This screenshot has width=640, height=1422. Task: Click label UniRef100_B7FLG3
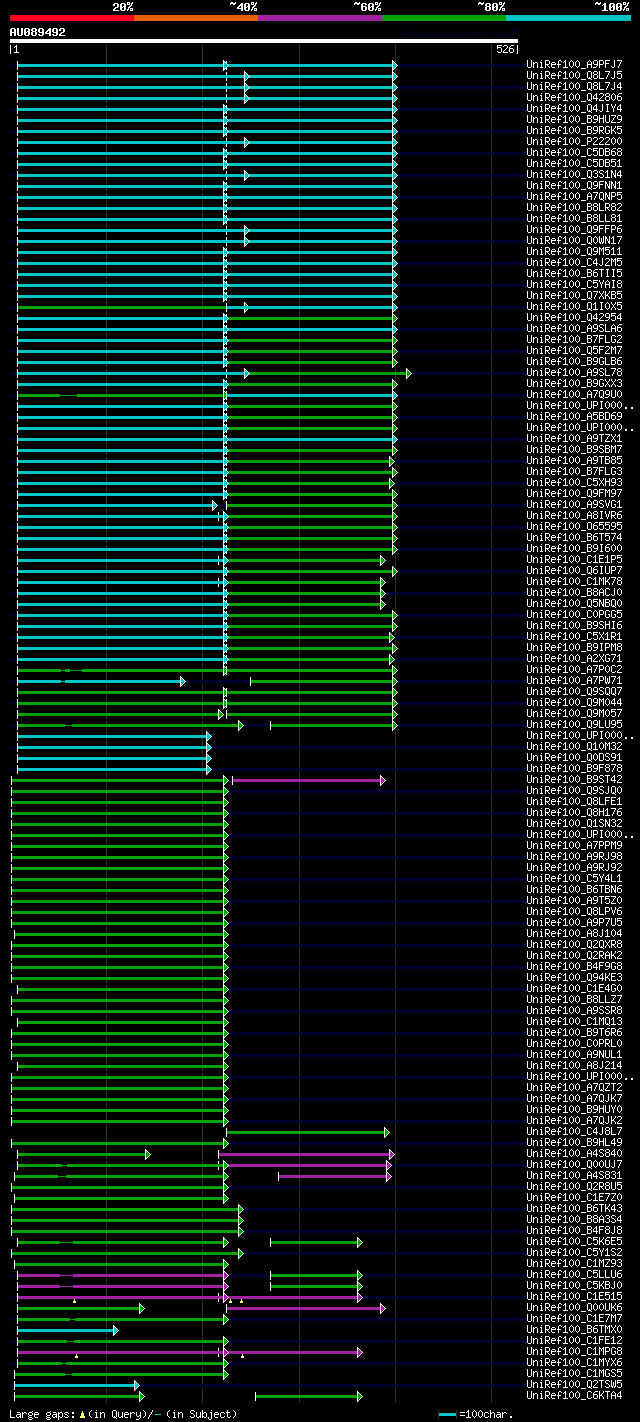point(575,472)
